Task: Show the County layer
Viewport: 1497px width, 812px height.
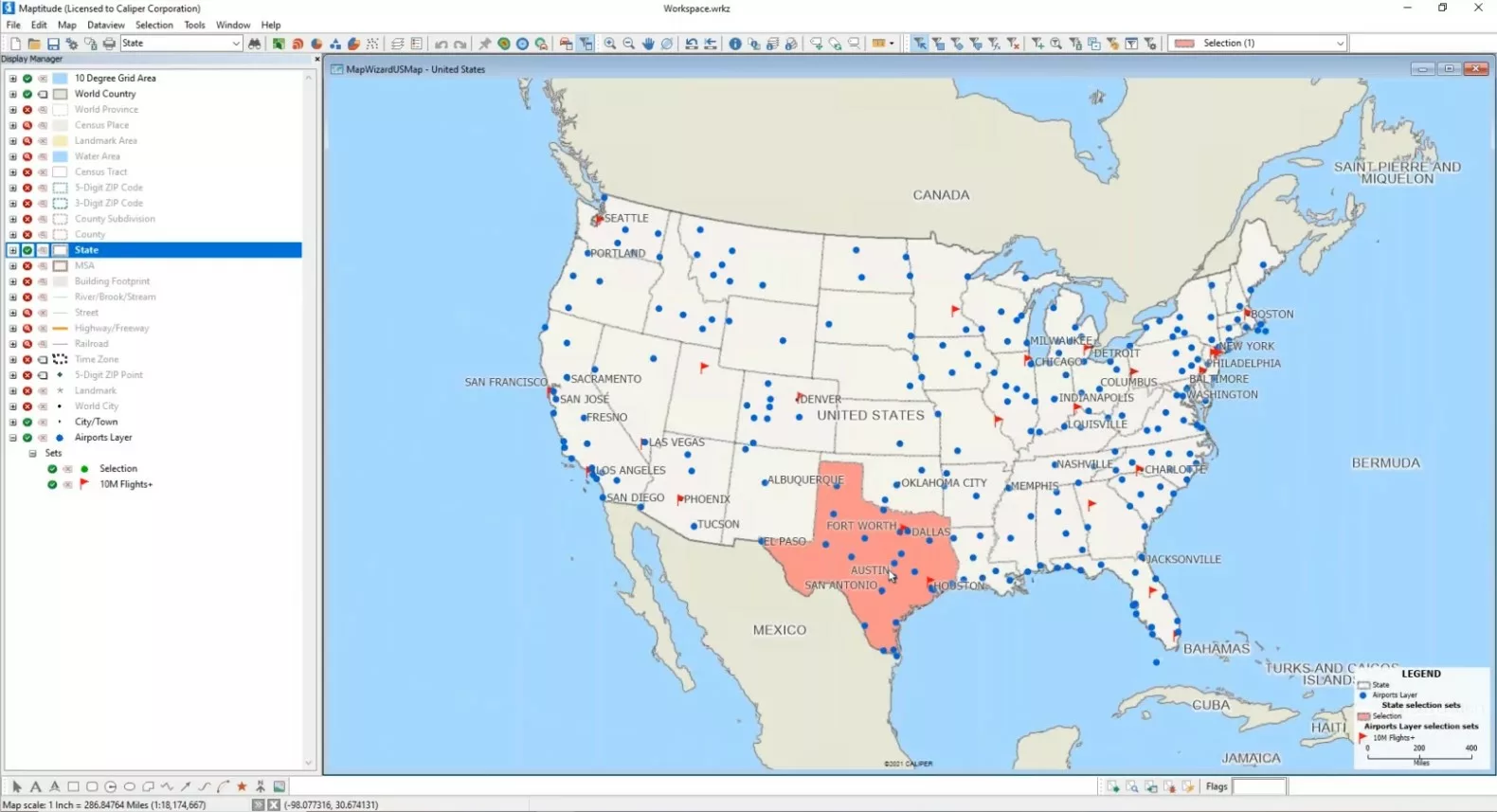Action: (27, 234)
